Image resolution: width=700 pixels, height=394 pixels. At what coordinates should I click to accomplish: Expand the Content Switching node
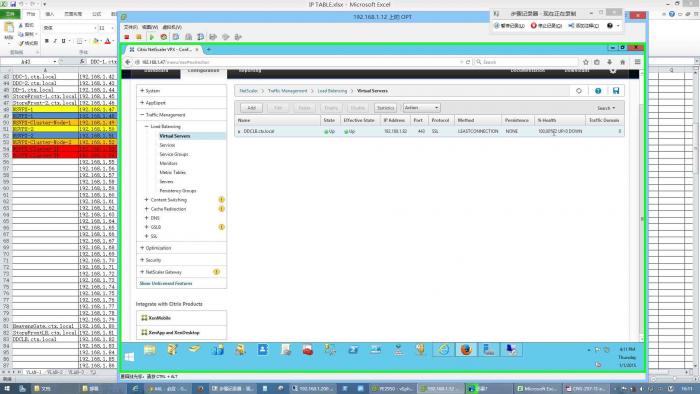[146, 200]
